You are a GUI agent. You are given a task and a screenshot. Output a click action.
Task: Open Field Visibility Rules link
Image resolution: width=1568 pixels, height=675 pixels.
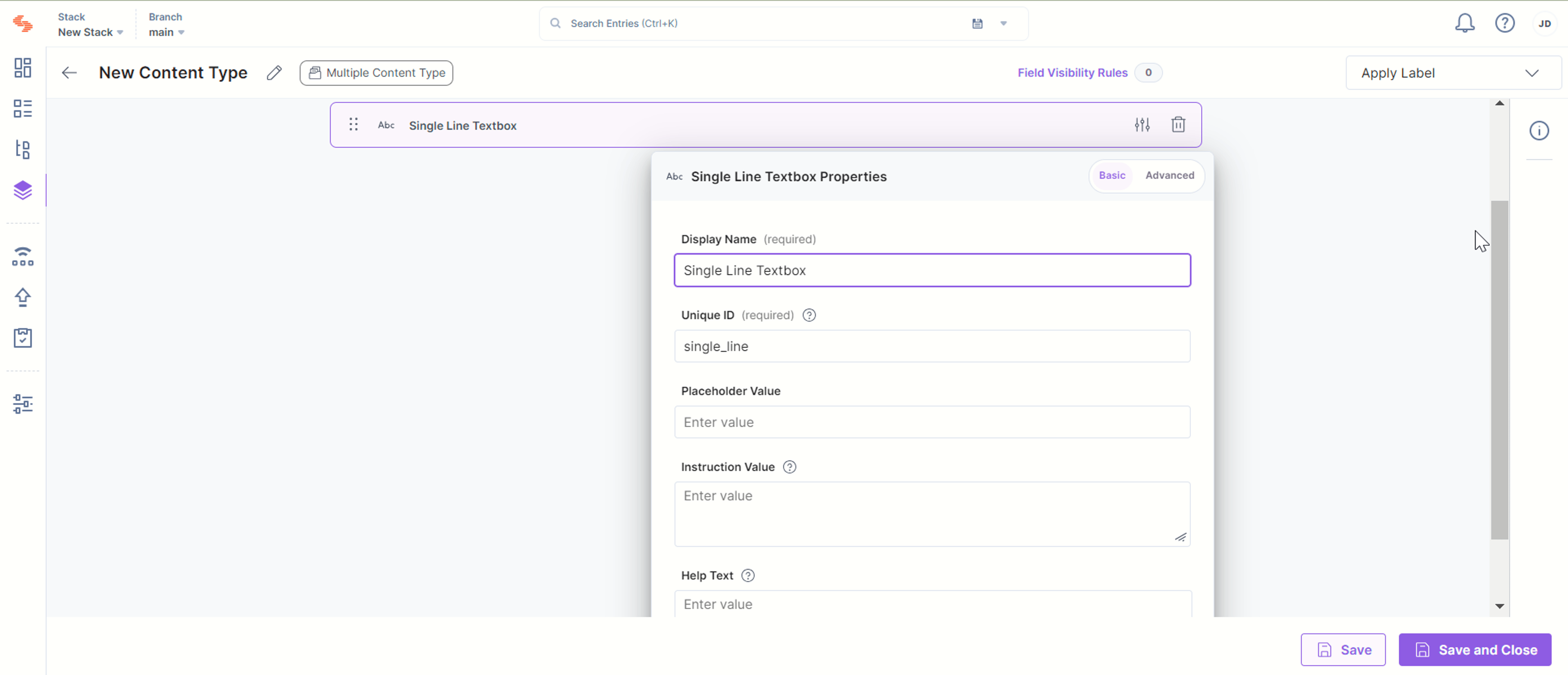[x=1072, y=73]
